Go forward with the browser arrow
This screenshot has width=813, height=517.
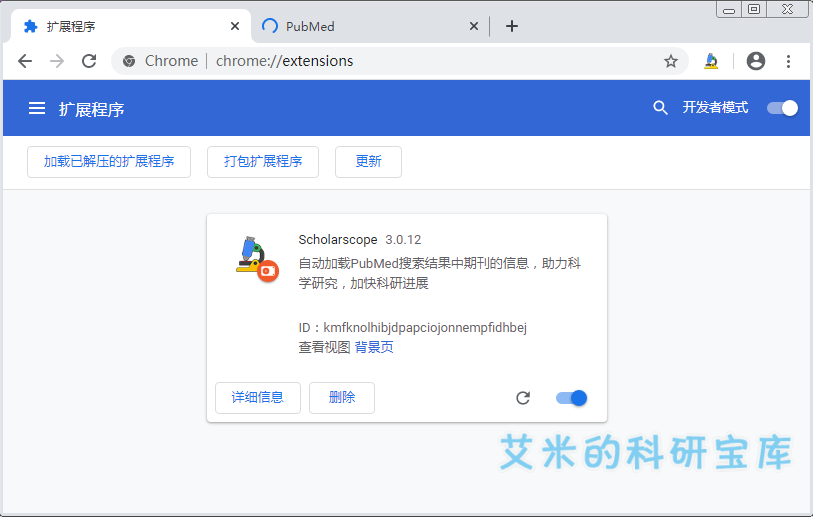pyautogui.click(x=57, y=61)
